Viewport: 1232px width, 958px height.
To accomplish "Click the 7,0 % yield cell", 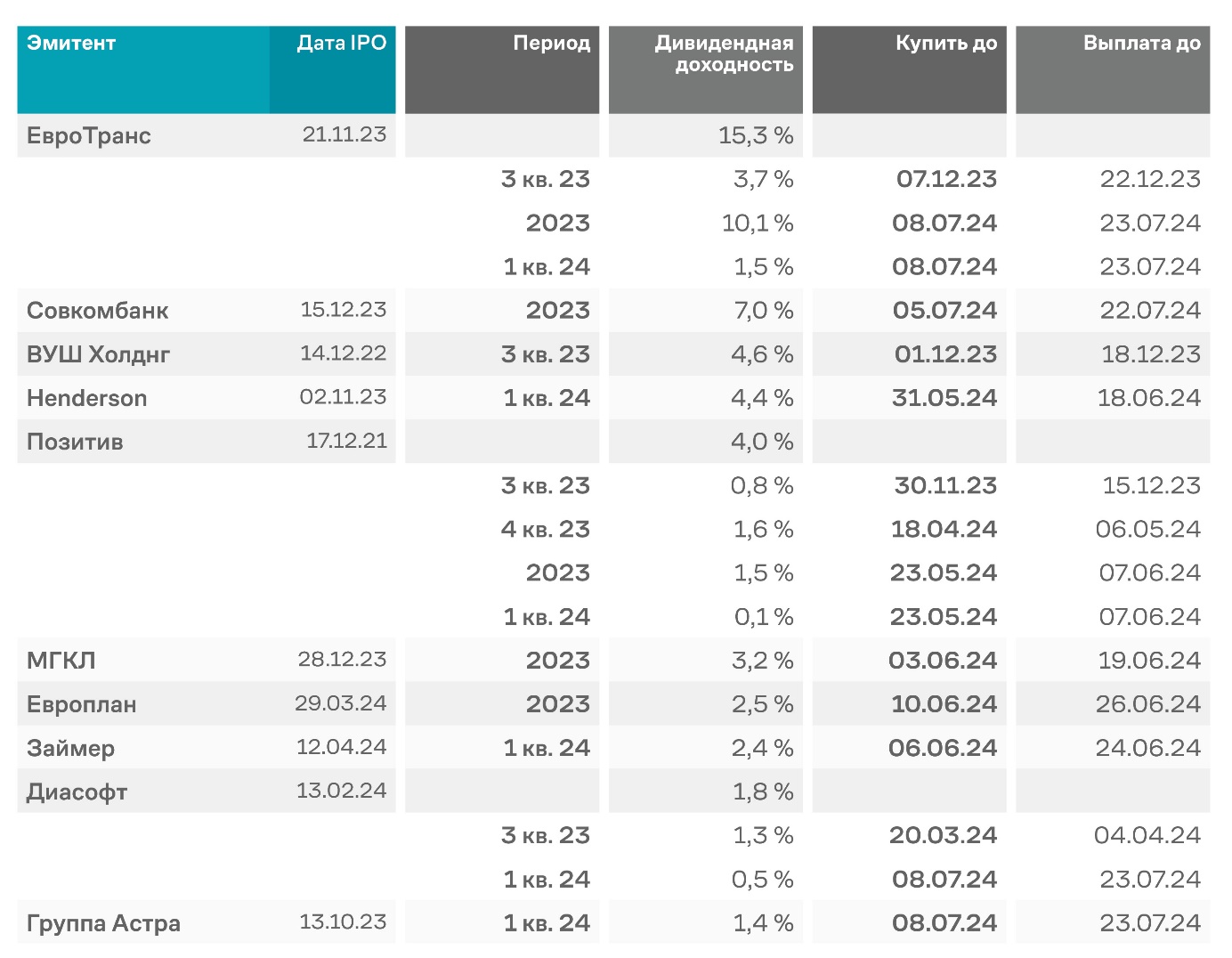I will [764, 310].
